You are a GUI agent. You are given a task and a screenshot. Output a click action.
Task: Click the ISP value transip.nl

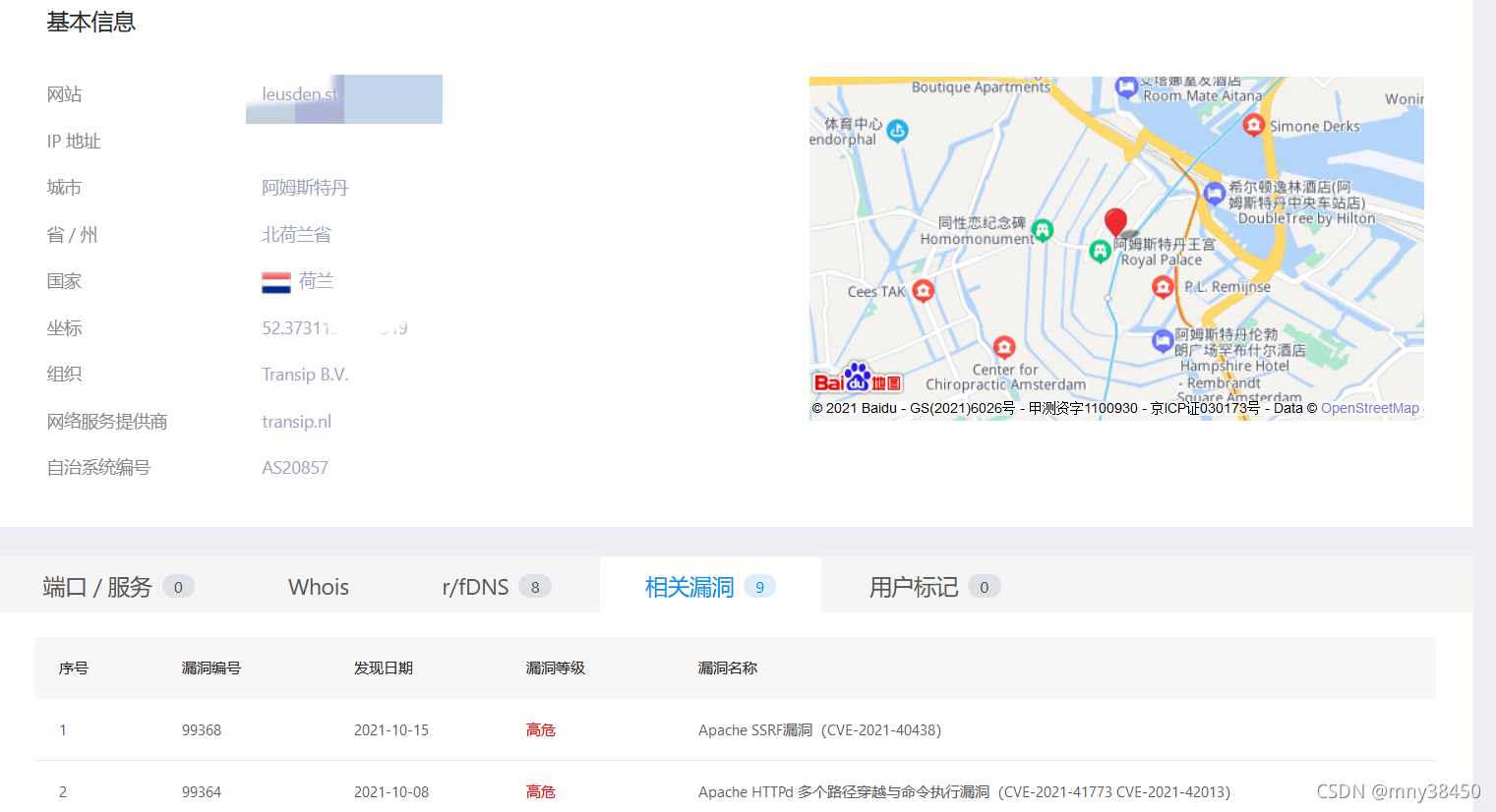pyautogui.click(x=296, y=422)
